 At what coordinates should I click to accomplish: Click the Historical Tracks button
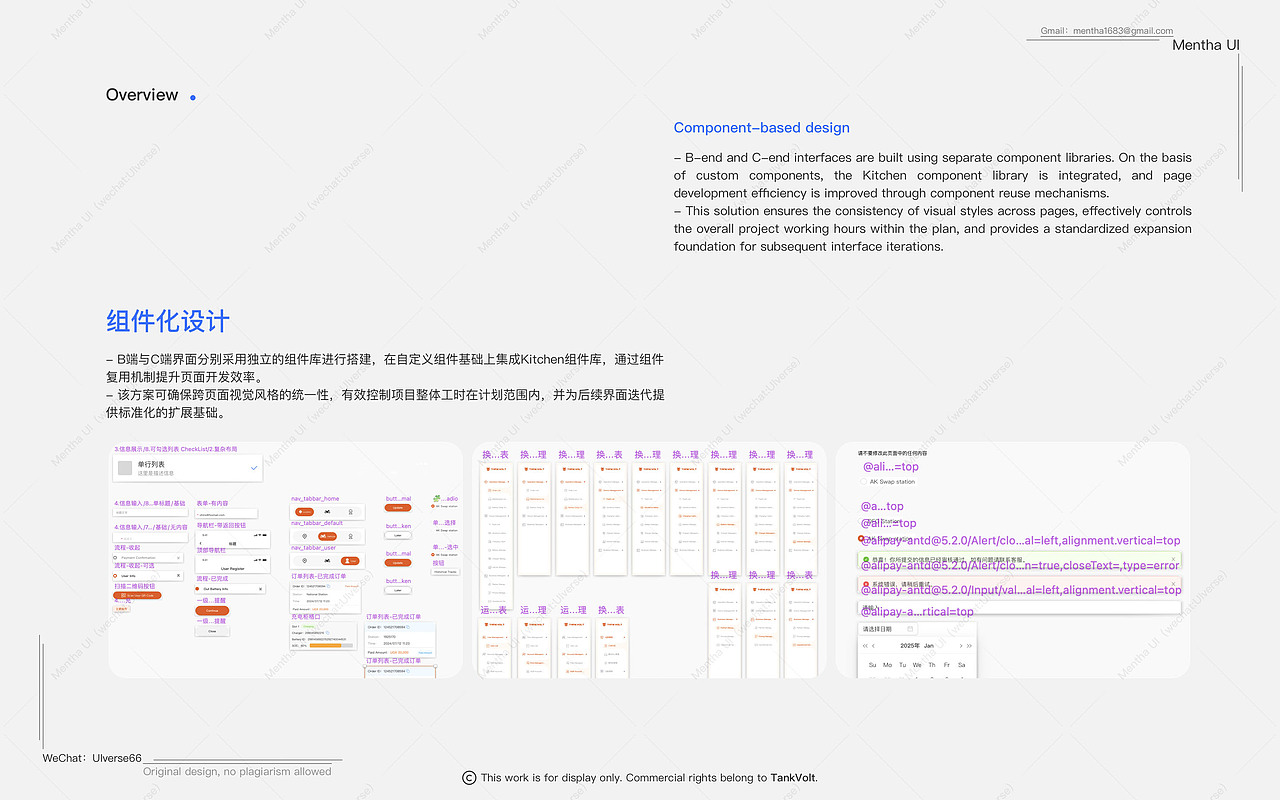[445, 572]
